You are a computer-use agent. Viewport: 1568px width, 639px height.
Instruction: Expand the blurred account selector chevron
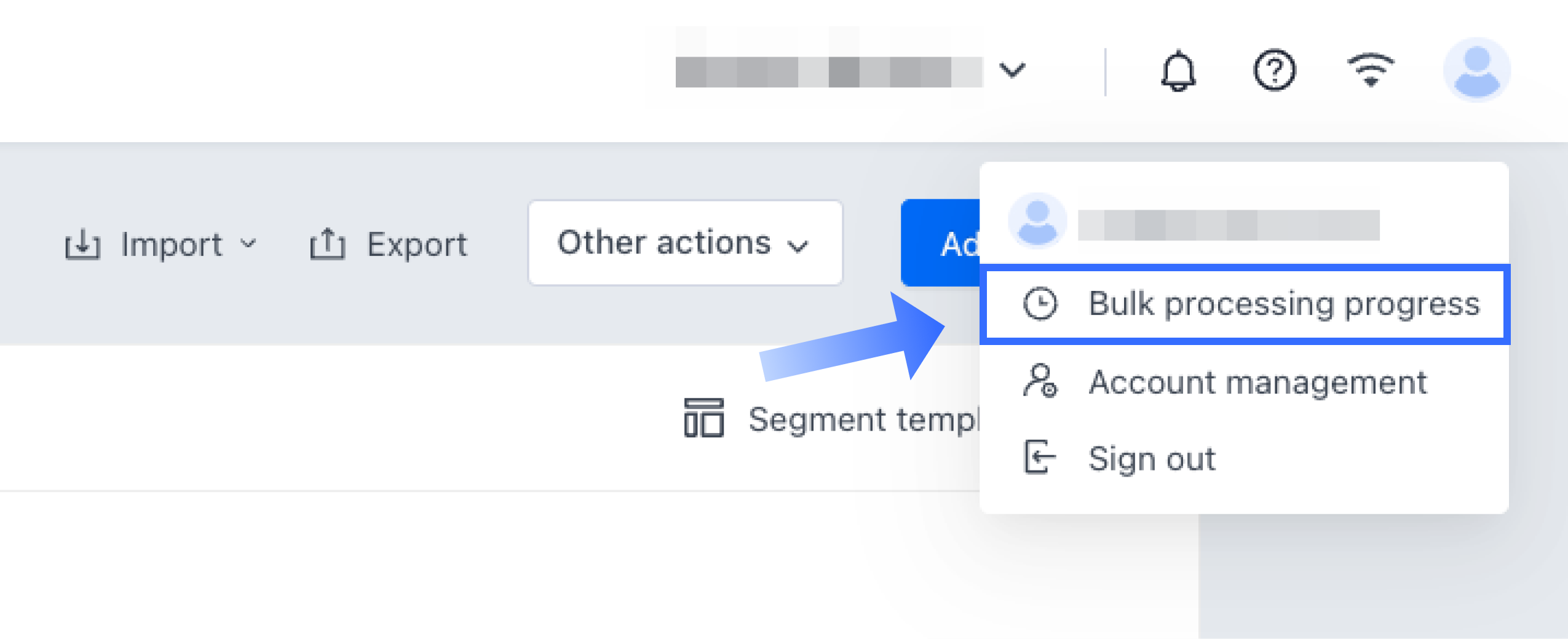1012,69
